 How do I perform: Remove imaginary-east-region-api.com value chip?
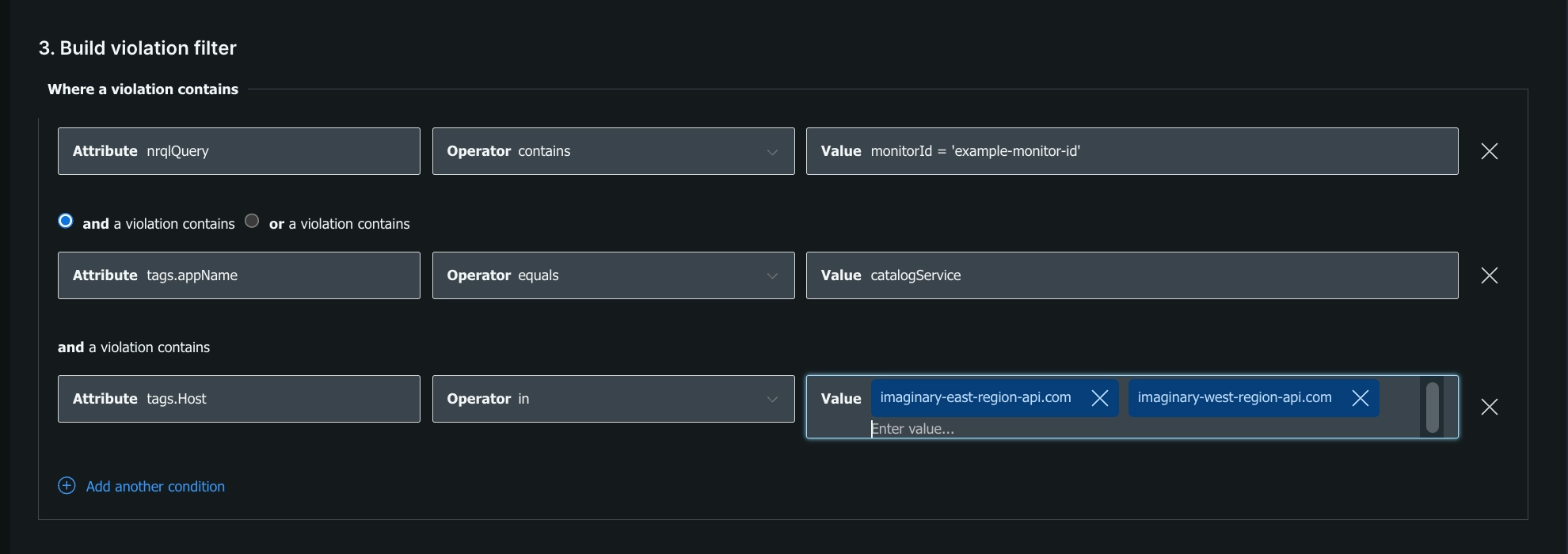(1099, 398)
